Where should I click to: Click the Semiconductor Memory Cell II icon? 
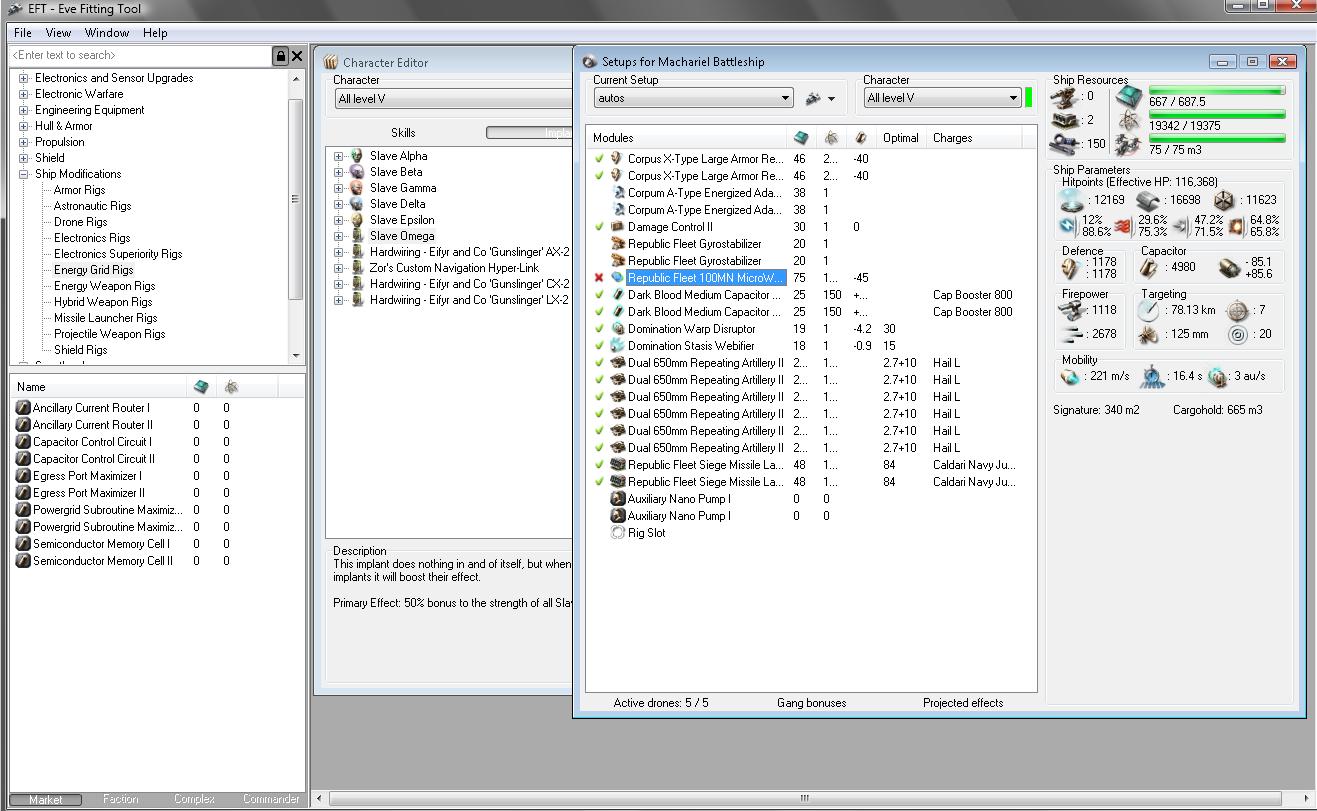point(23,561)
